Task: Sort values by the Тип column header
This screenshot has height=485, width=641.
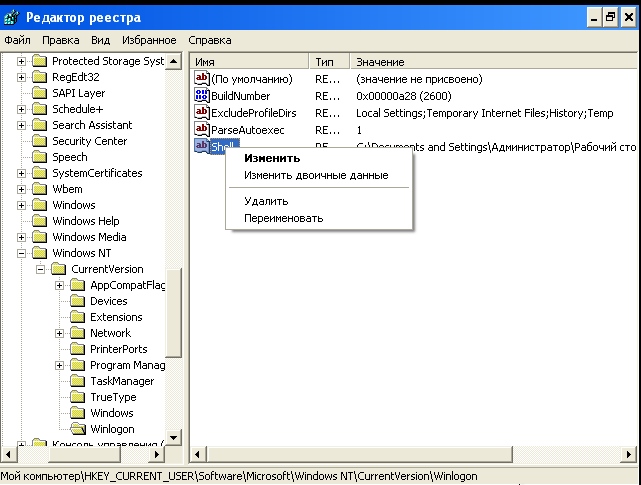Action: [x=329, y=62]
